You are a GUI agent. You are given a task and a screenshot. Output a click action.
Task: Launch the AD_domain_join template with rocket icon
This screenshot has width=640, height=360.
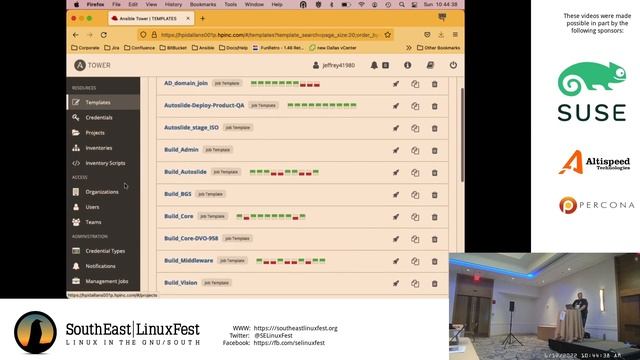[x=396, y=84]
